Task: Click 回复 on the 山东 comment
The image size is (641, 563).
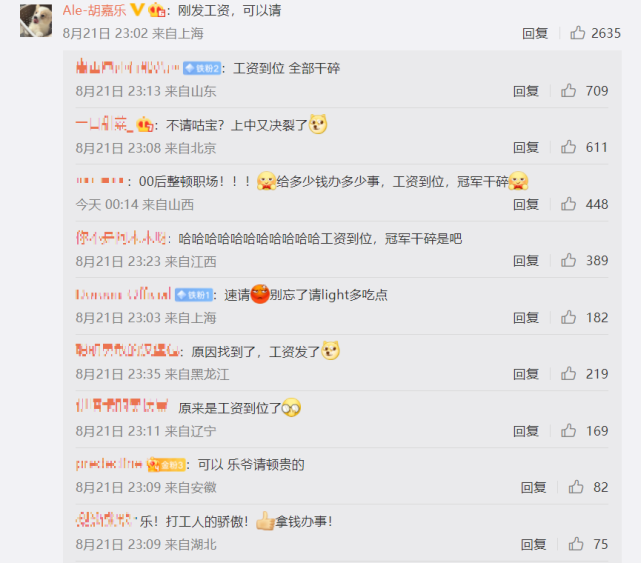Action: (x=526, y=91)
